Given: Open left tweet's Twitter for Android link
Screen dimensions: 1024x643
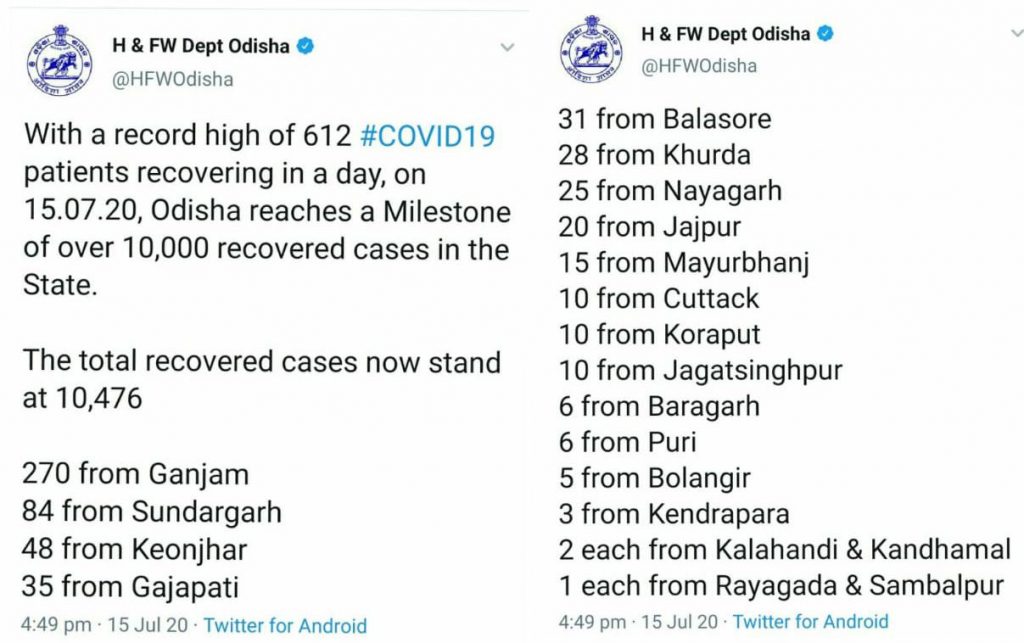Looking at the screenshot, I should tap(285, 625).
